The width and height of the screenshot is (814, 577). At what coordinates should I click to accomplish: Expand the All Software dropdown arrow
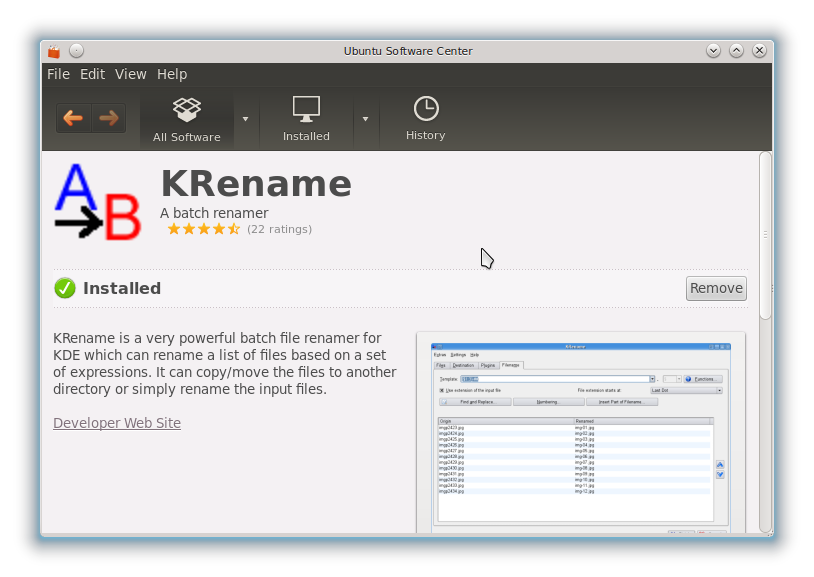(246, 119)
